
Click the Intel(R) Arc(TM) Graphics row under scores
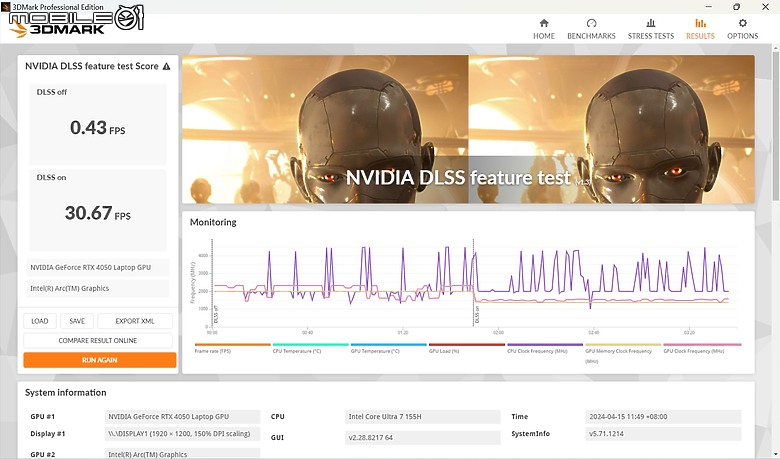pos(98,288)
